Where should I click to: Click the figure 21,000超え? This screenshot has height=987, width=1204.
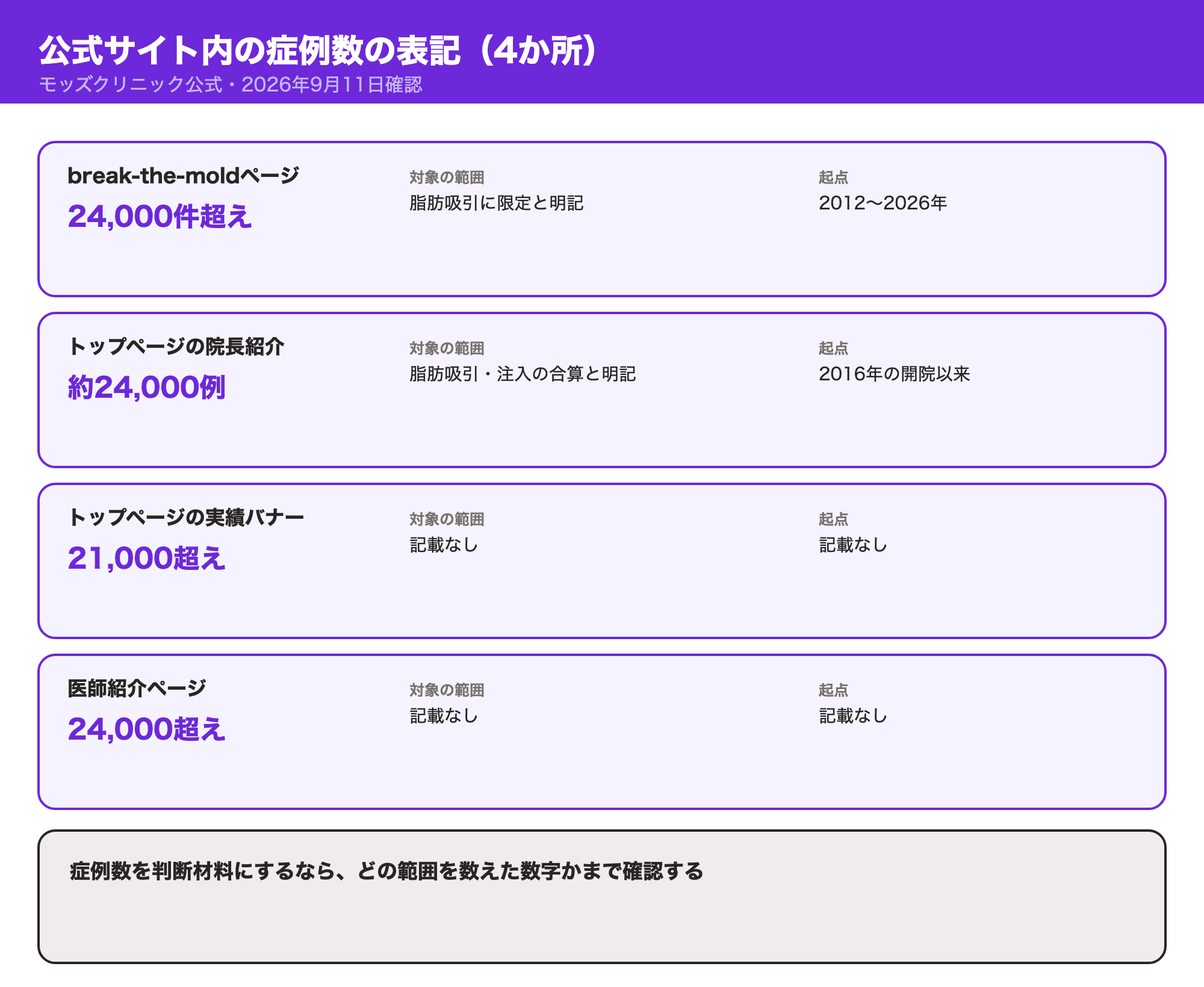tap(146, 558)
